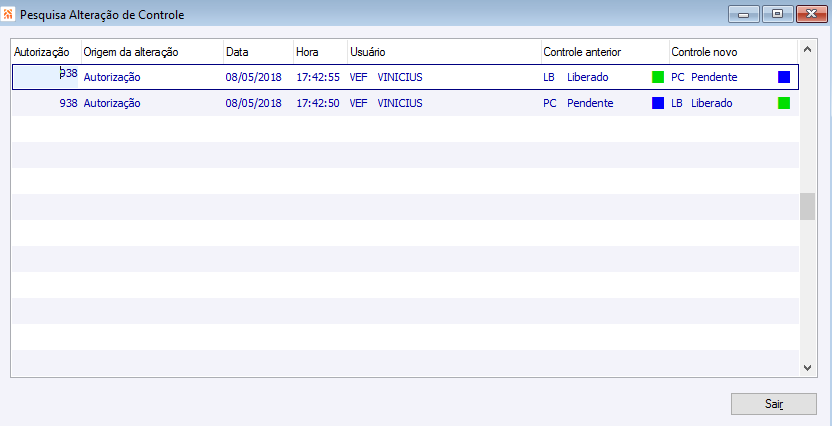This screenshot has height=426, width=832.
Task: Click the scrollbar down arrow
Action: pyautogui.click(x=807, y=367)
